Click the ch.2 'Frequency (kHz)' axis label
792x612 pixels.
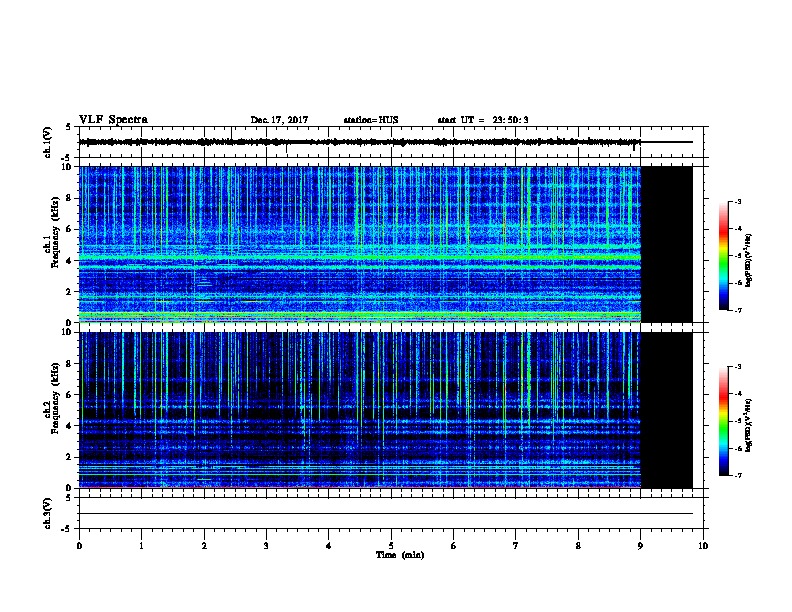[55, 398]
